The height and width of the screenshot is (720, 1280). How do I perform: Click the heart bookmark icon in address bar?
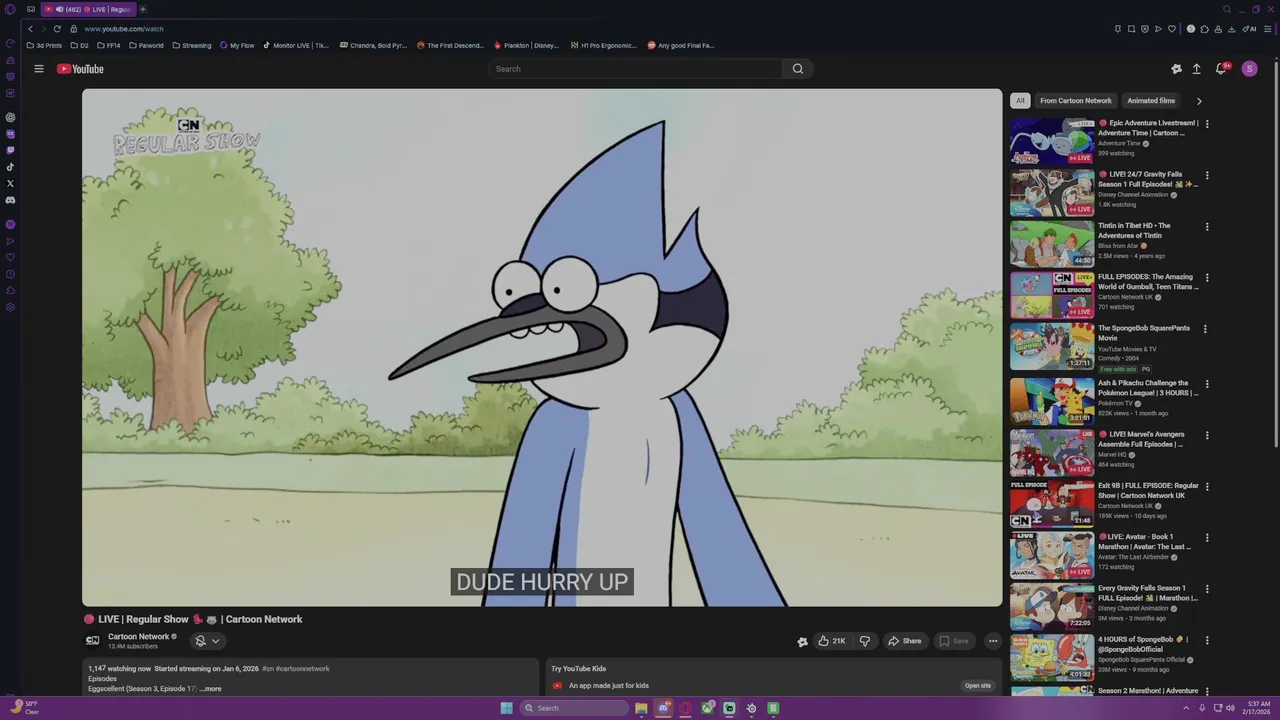[1172, 29]
